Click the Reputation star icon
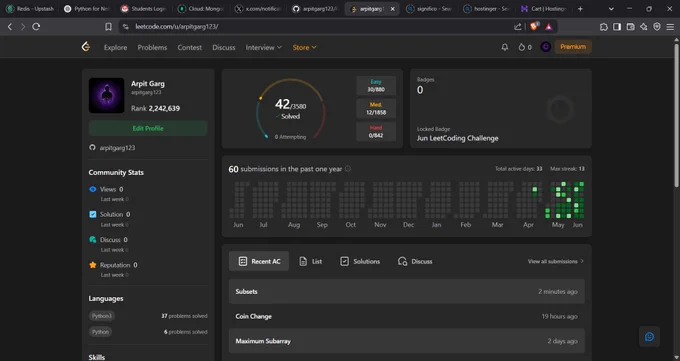680x361 pixels. (x=92, y=265)
